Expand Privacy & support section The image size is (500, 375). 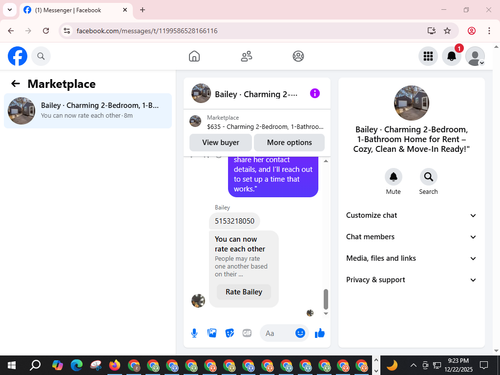(411, 280)
